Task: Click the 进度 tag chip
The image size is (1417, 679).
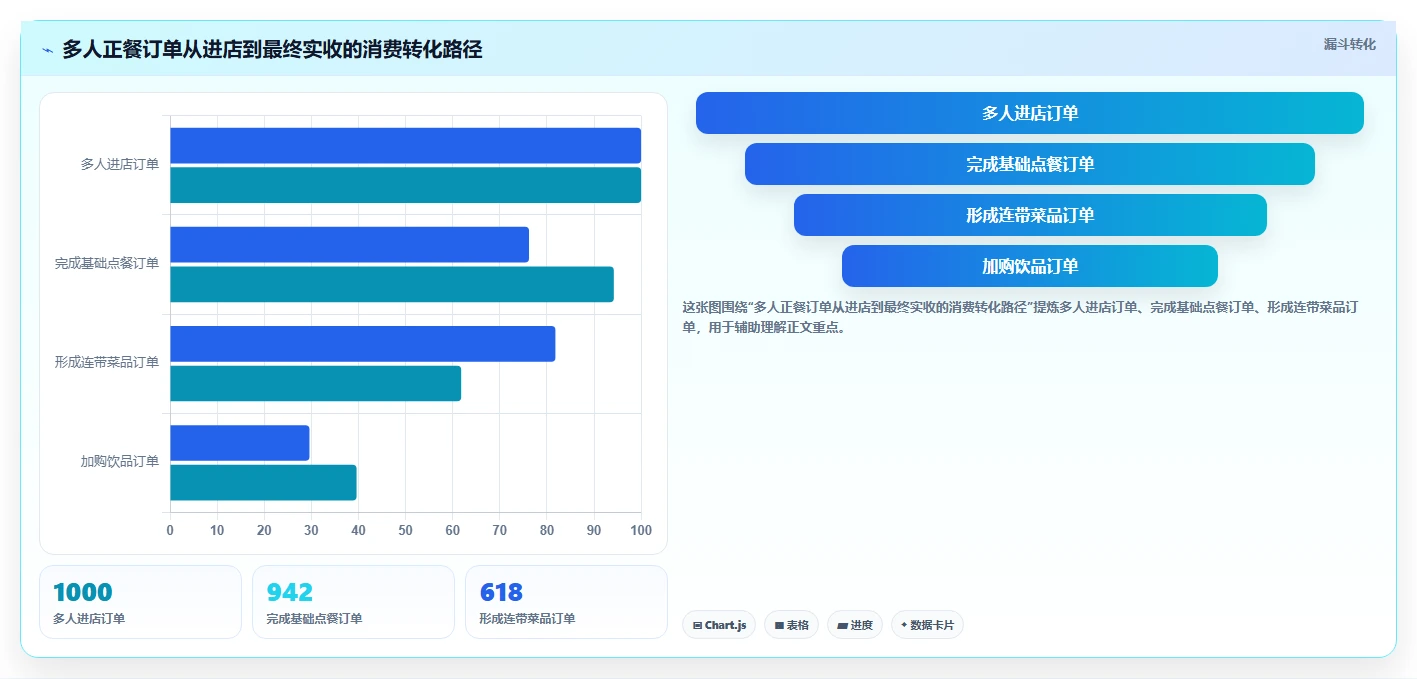Action: pyautogui.click(x=855, y=625)
